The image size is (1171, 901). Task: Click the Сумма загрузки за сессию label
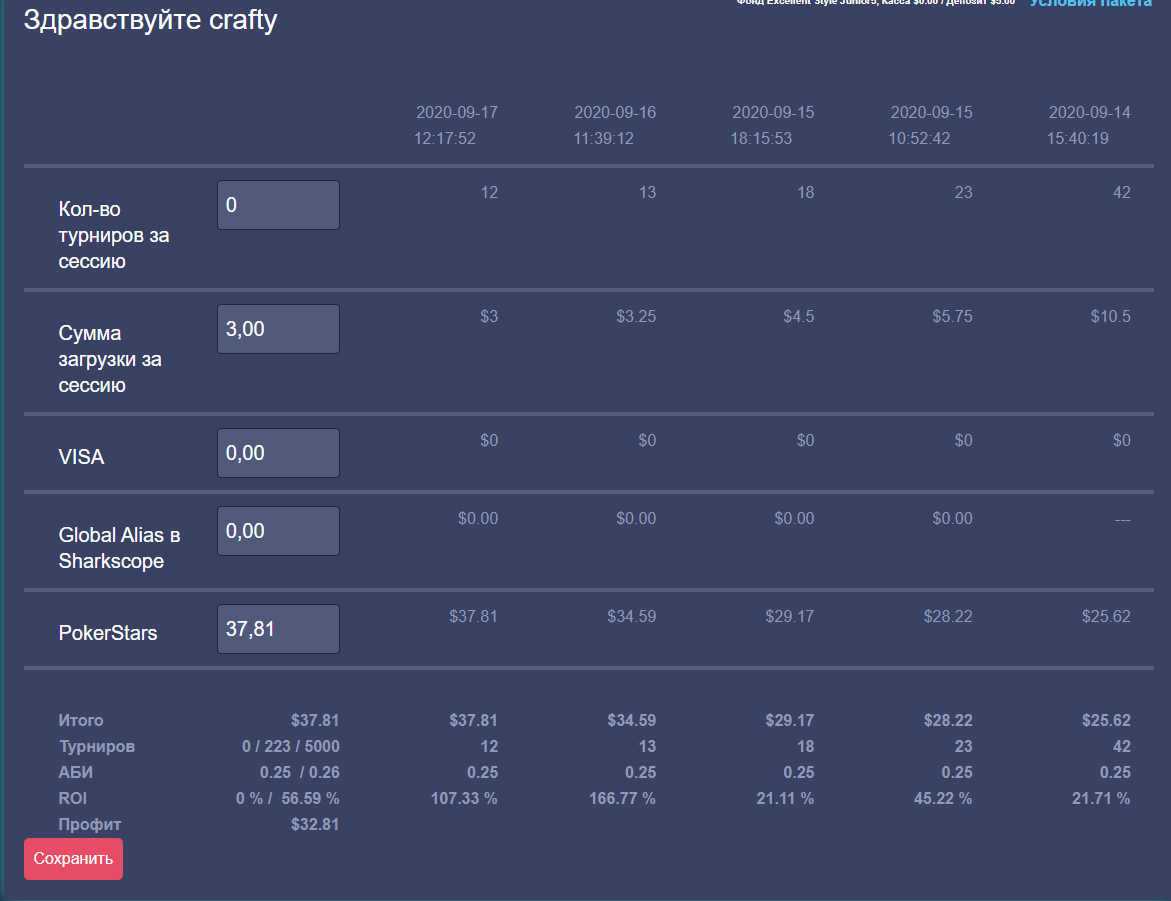pyautogui.click(x=110, y=359)
